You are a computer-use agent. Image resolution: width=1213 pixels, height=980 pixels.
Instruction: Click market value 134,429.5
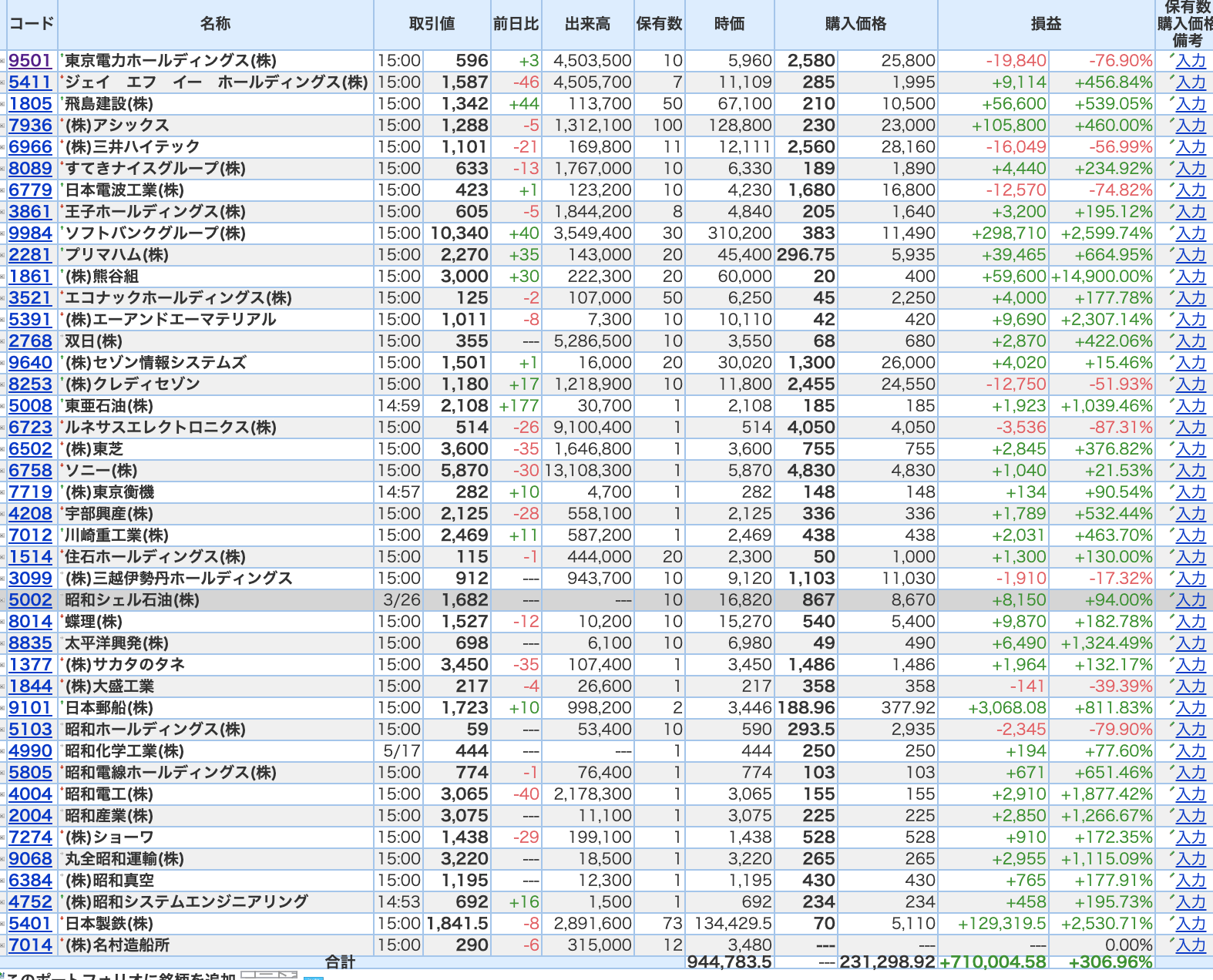point(733,924)
